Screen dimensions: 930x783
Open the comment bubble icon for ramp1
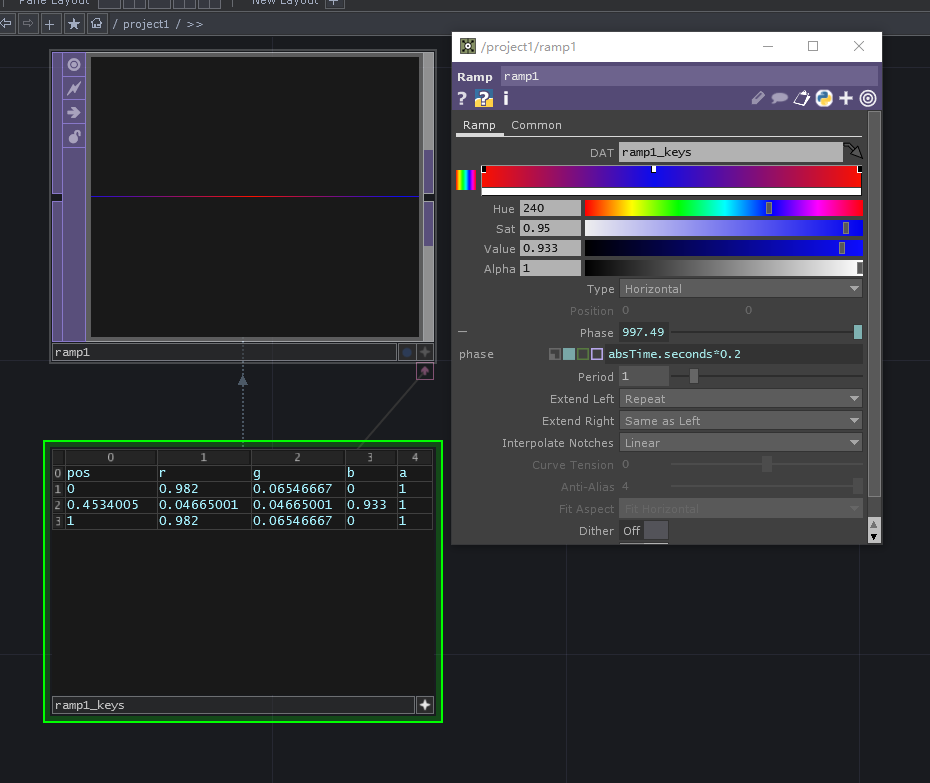coord(779,98)
